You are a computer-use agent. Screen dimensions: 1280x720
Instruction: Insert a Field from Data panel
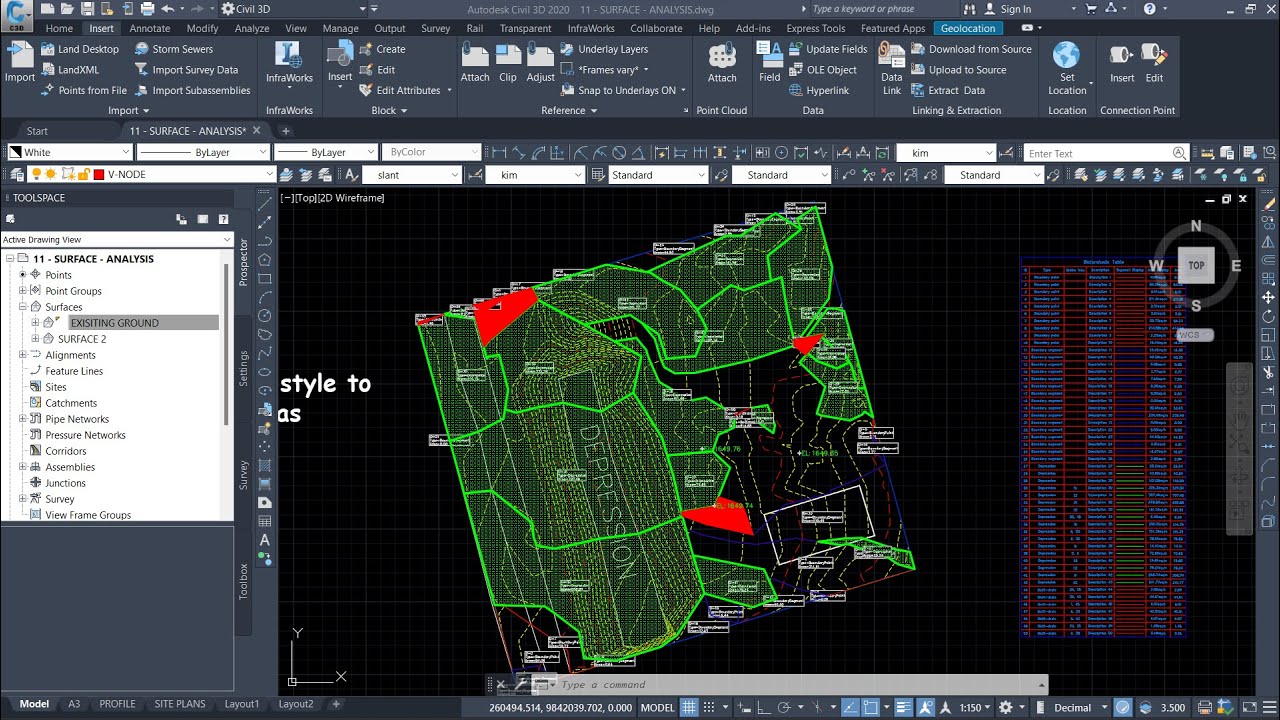[769, 62]
